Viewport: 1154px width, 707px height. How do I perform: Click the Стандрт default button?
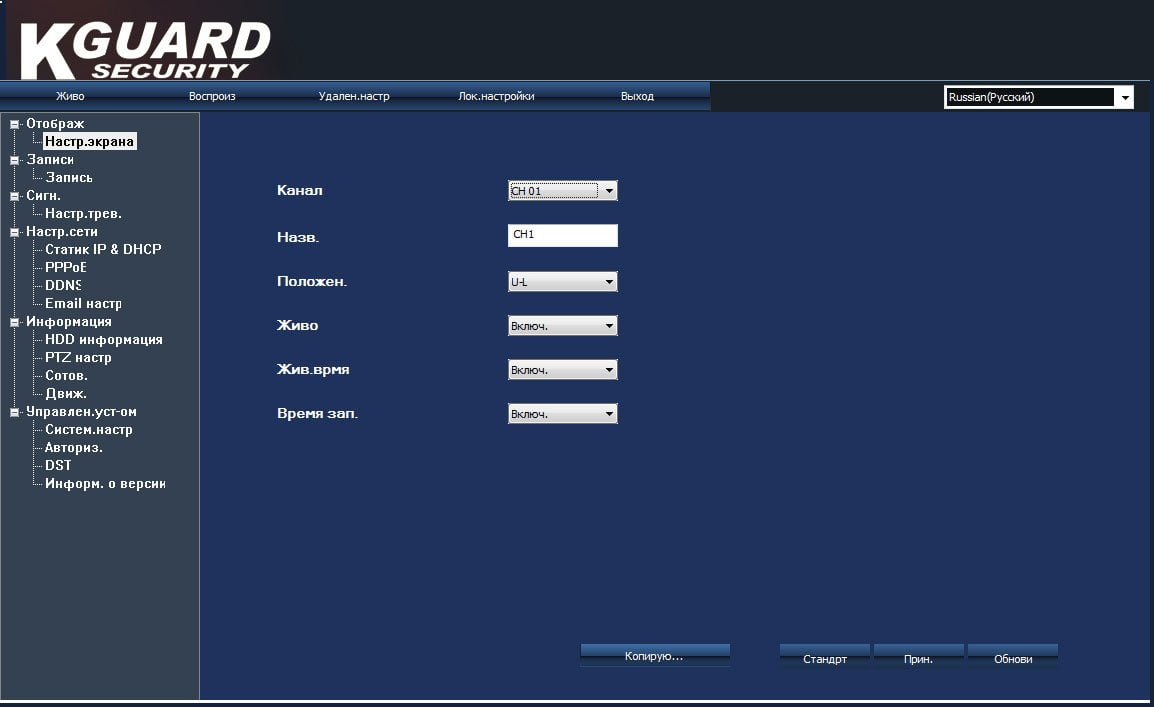(825, 658)
